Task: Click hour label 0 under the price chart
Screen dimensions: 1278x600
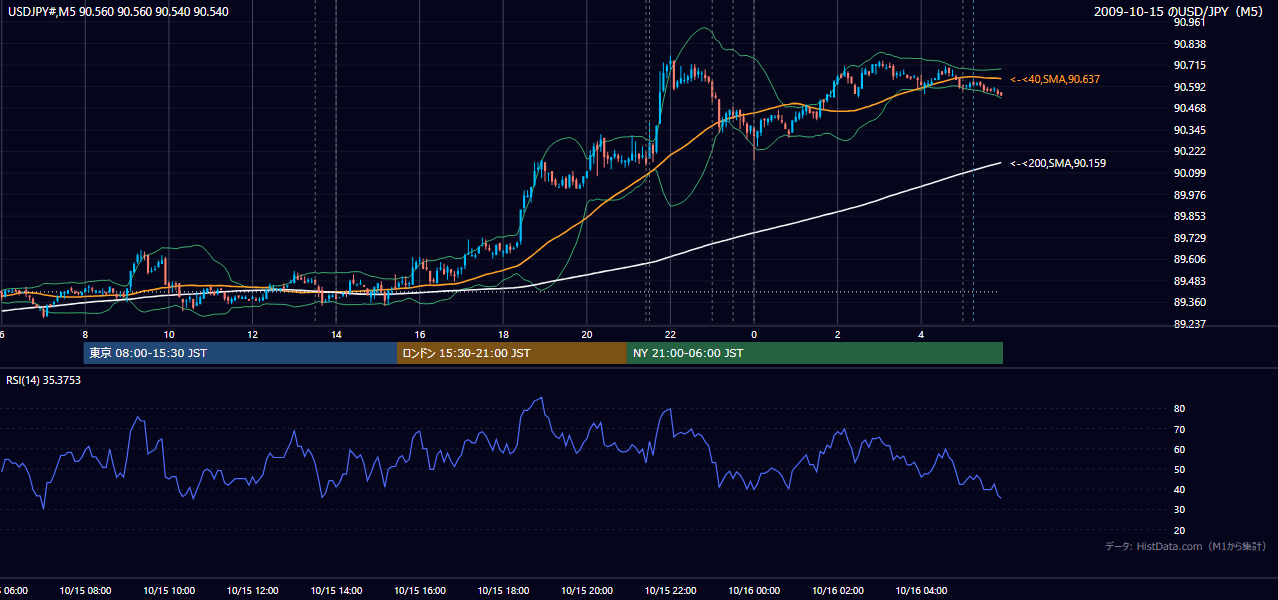Action: [754, 335]
